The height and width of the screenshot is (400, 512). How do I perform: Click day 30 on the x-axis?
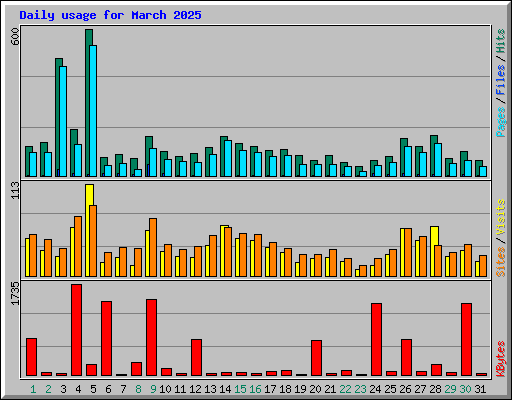465,389
